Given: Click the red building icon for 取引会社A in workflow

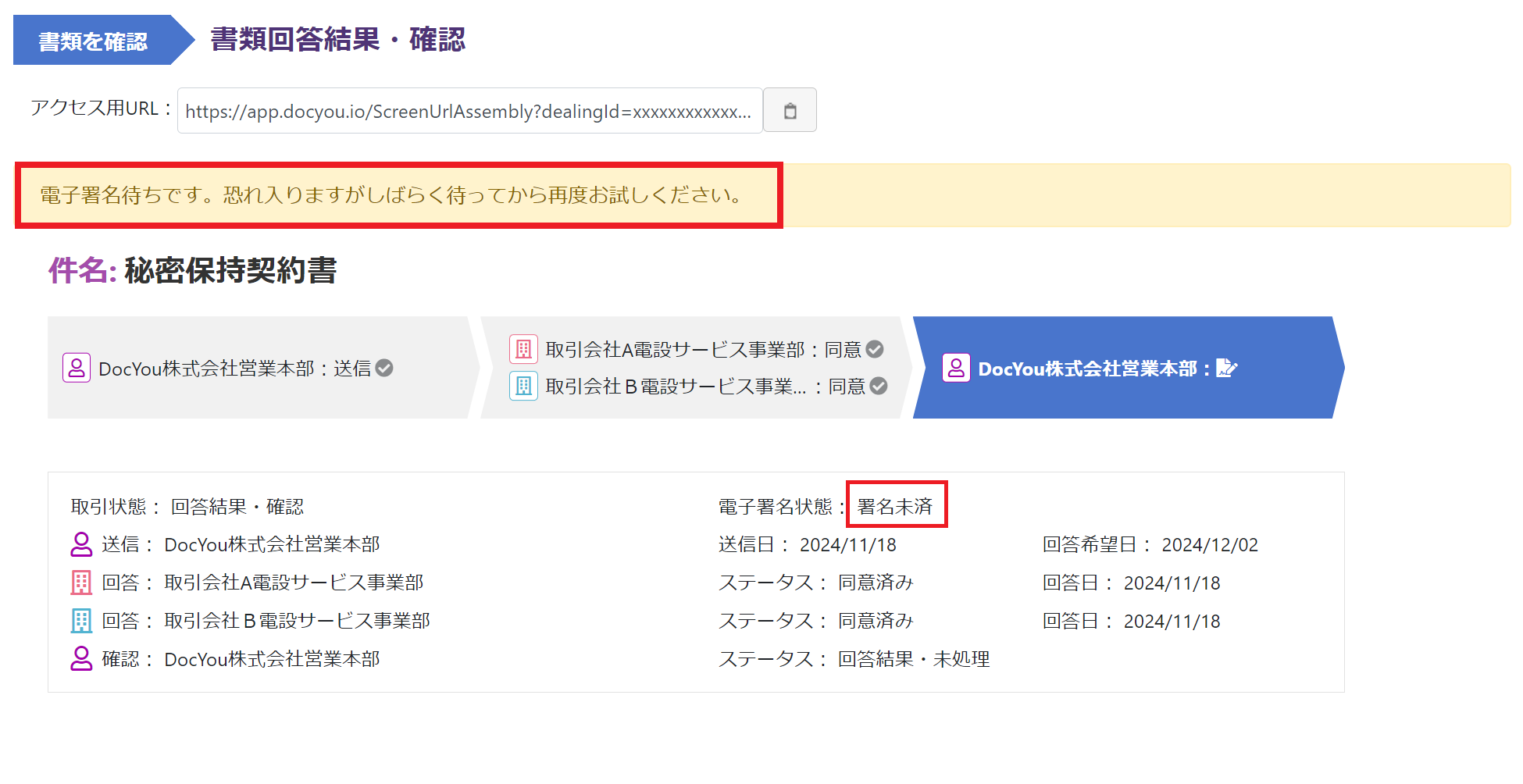Looking at the screenshot, I should pos(523,349).
